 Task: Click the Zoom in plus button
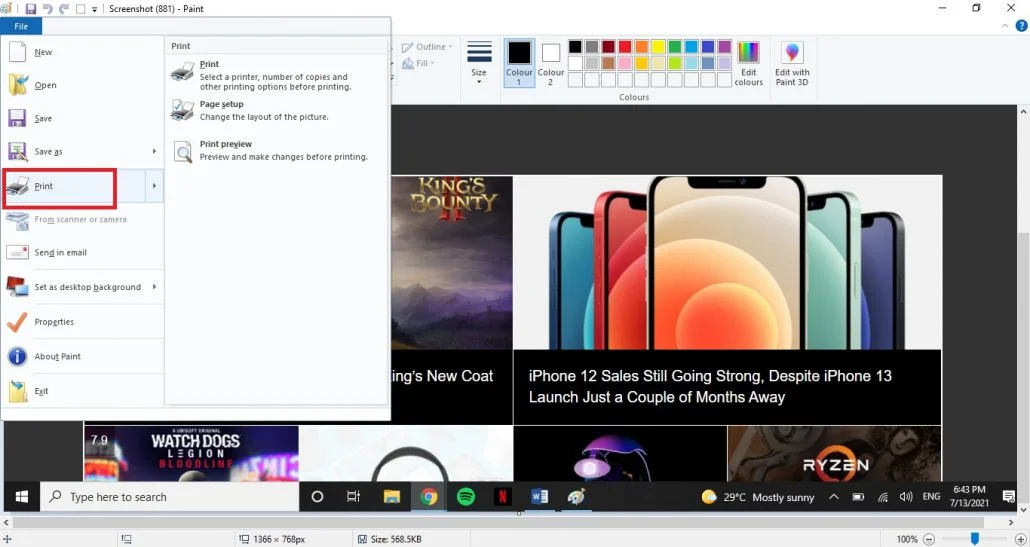[x=1020, y=539]
